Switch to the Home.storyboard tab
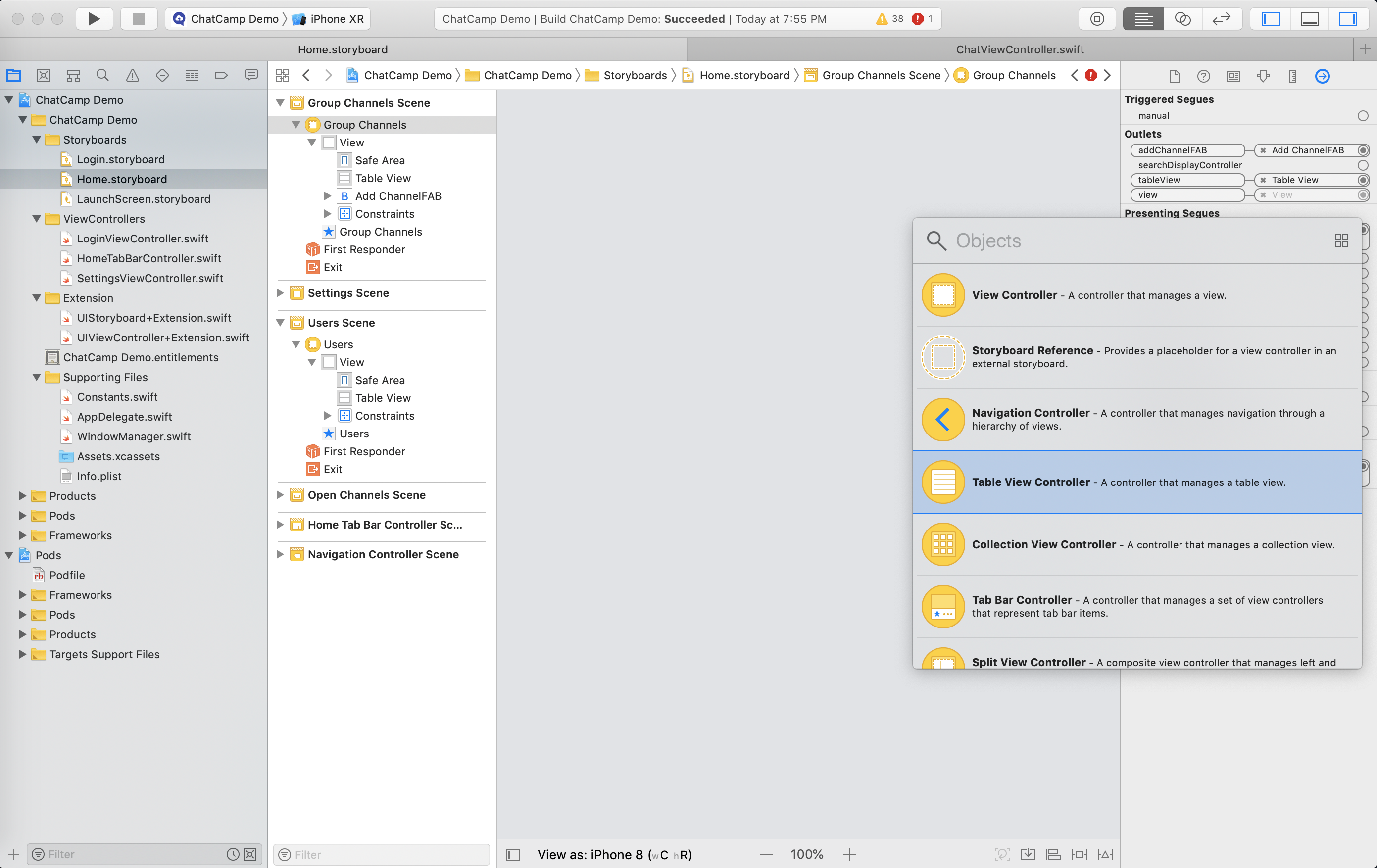The height and width of the screenshot is (868, 1377). tap(343, 50)
